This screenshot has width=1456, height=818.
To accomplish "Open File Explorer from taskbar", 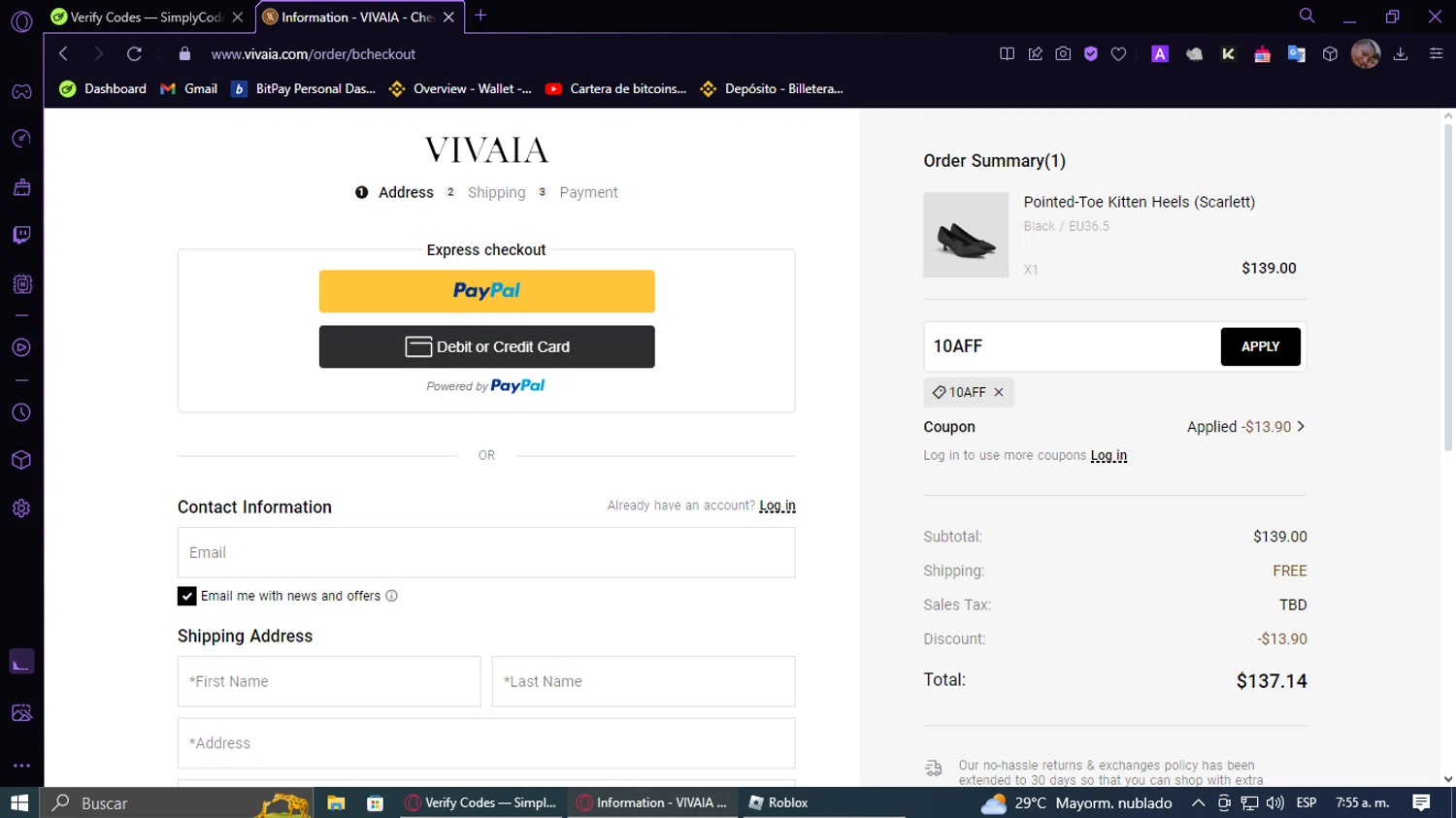I will pyautogui.click(x=336, y=802).
